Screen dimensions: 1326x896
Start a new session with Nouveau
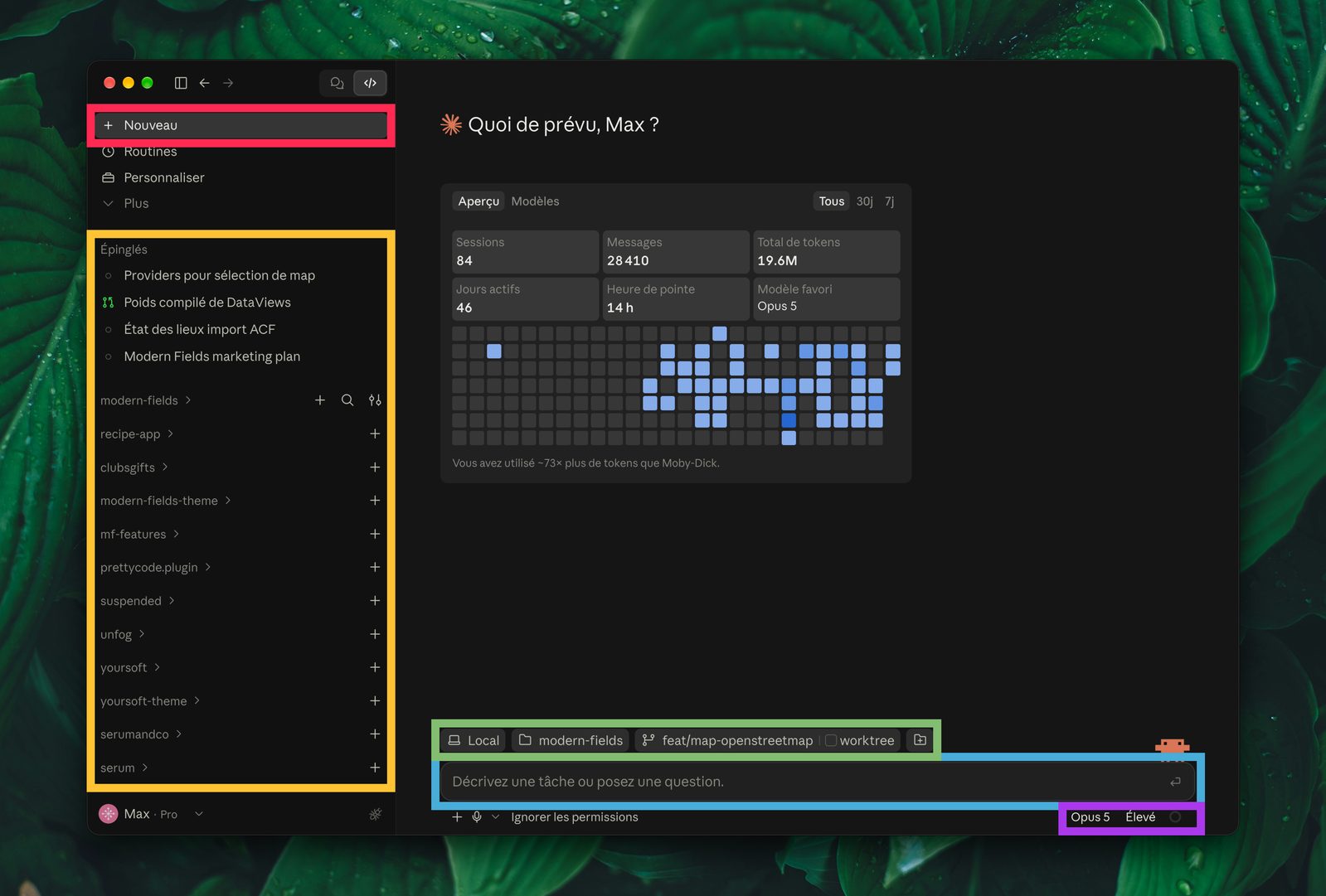point(240,125)
